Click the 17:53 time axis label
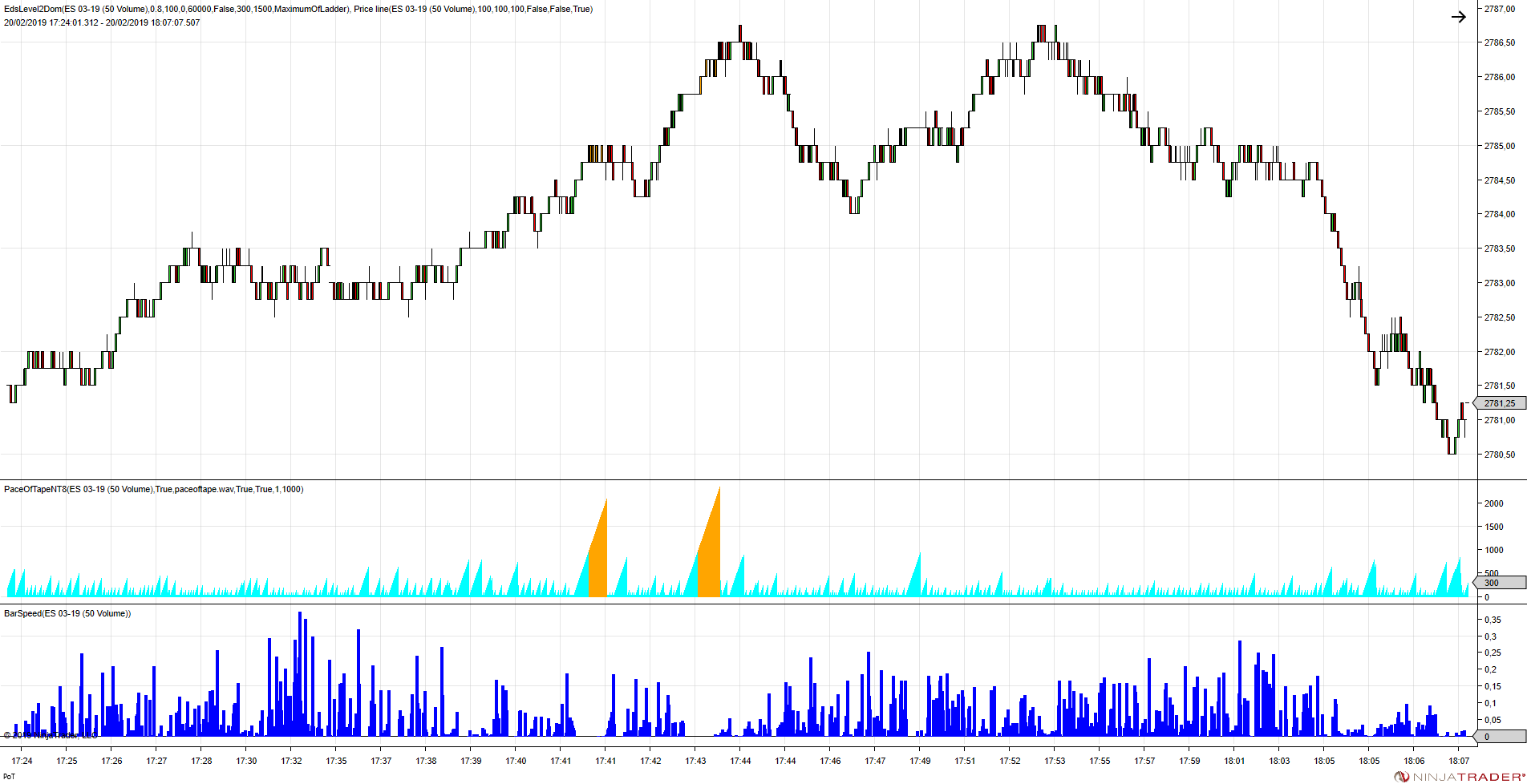The width and height of the screenshot is (1527, 784). (1055, 761)
